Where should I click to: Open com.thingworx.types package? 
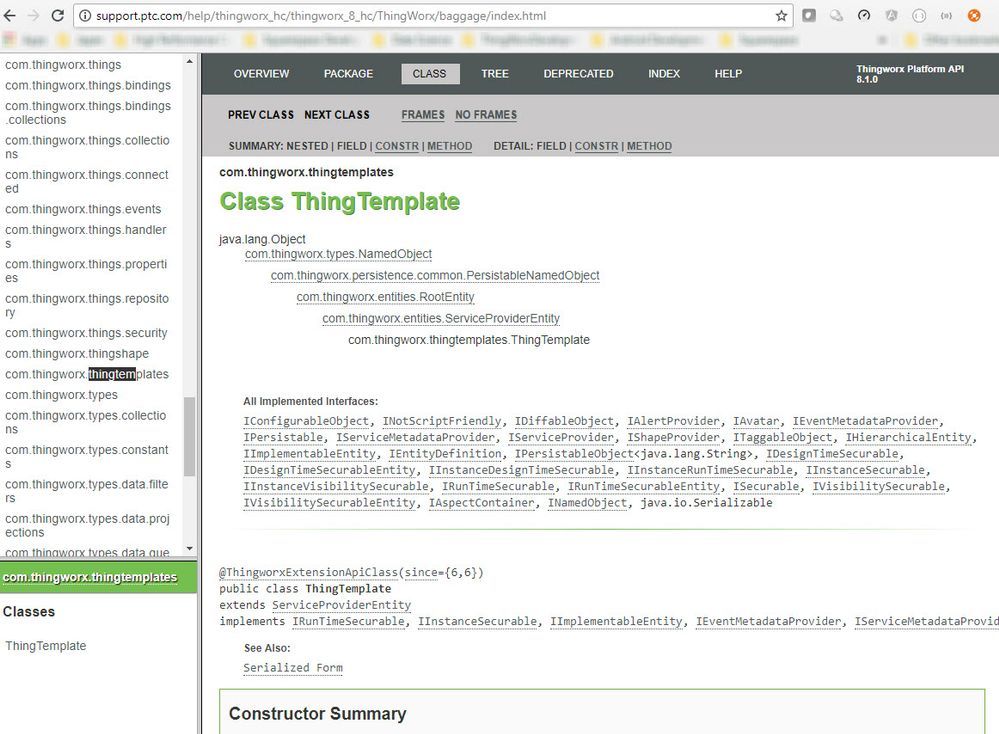click(61, 395)
